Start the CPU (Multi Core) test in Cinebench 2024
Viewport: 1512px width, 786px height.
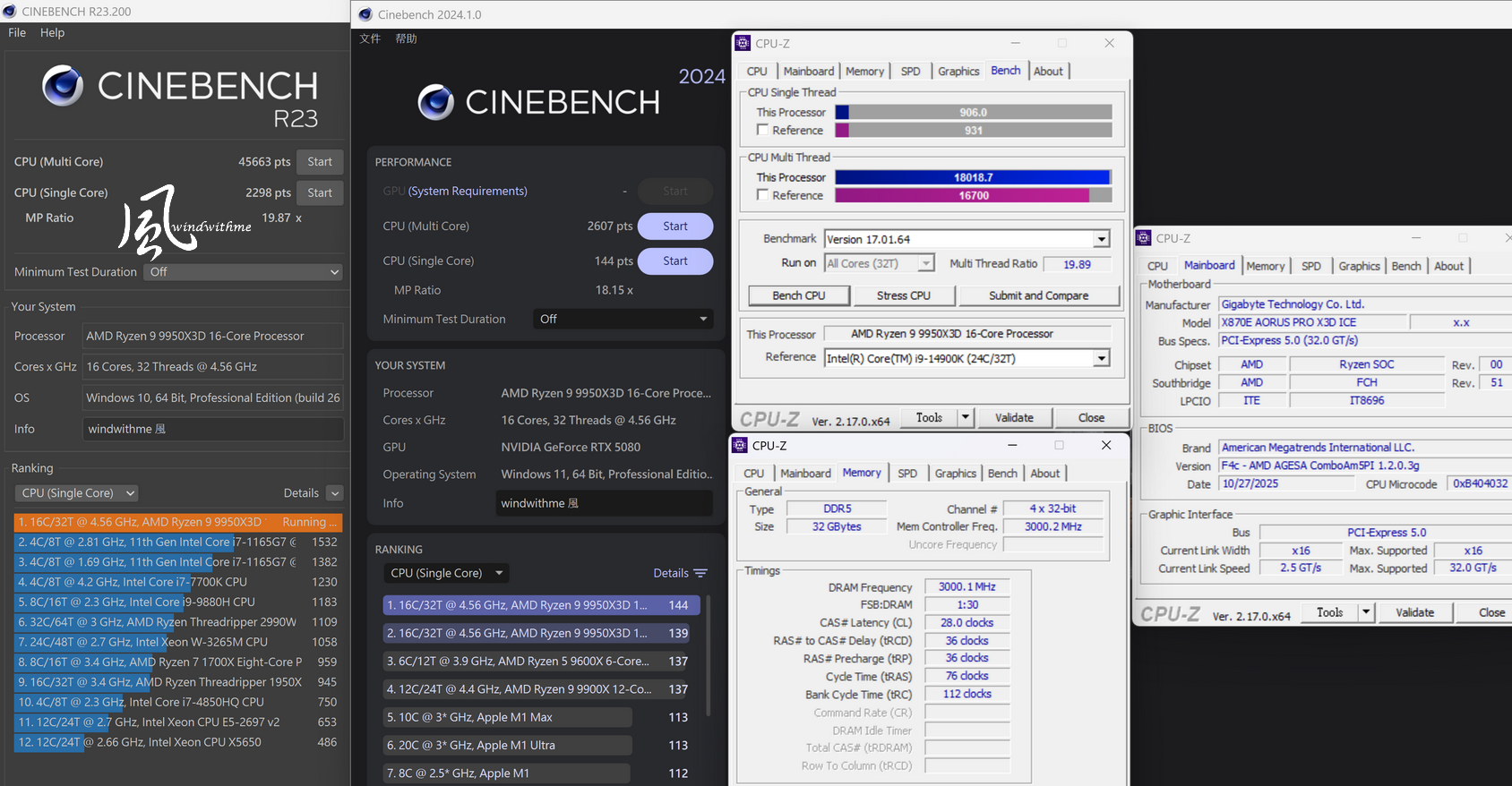click(x=674, y=226)
